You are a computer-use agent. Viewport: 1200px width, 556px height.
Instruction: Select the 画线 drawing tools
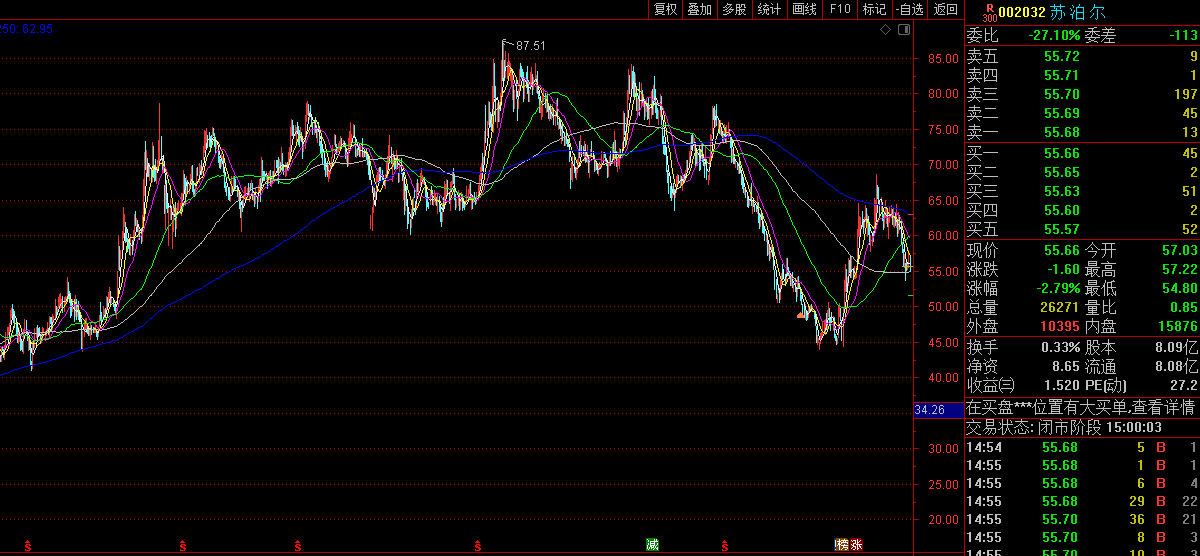pyautogui.click(x=804, y=9)
